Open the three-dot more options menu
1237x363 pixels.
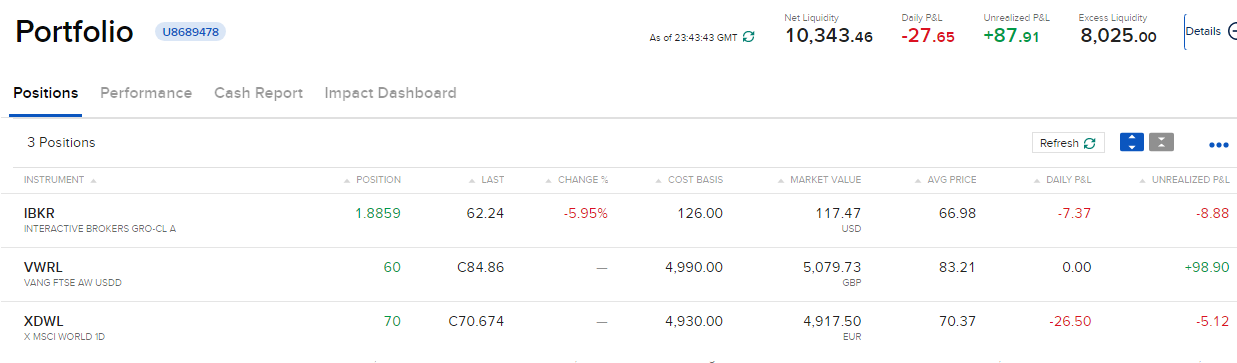[x=1218, y=145]
